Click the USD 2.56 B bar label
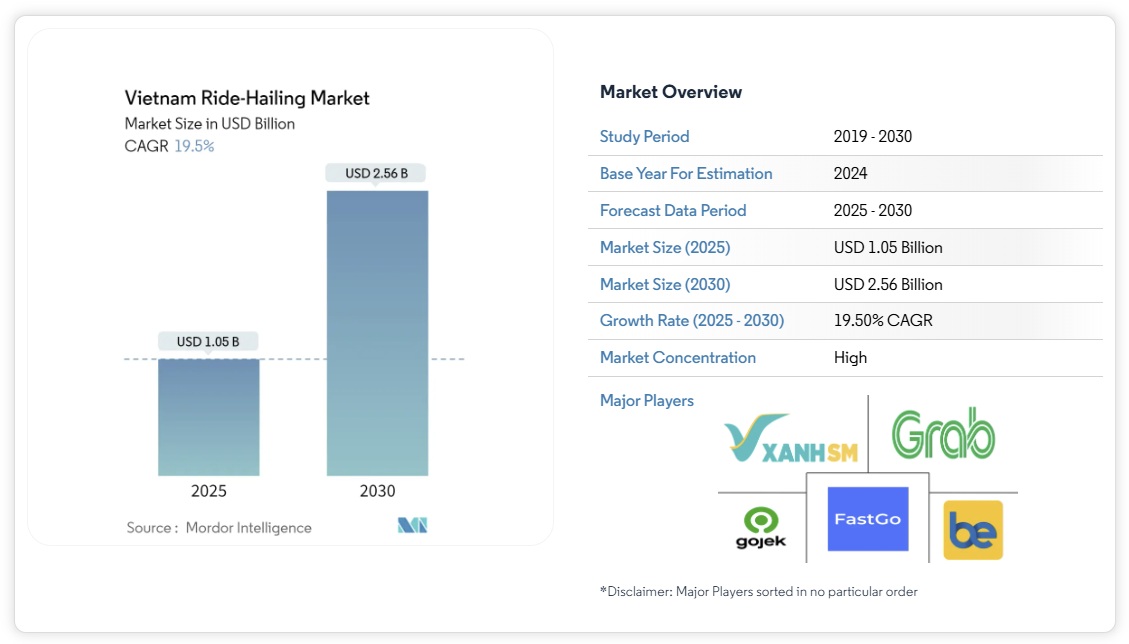This screenshot has width=1129, height=644. (377, 173)
